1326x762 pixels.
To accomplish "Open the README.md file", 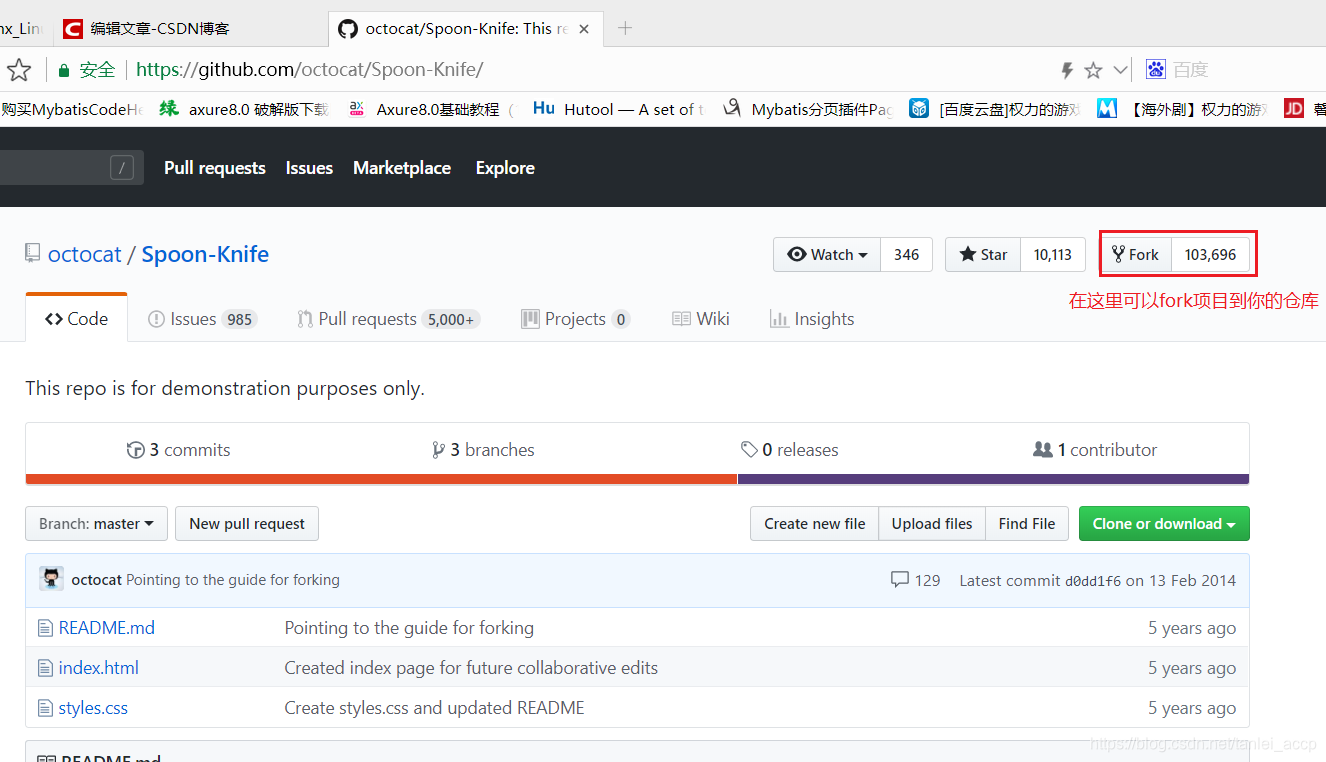I will (107, 628).
